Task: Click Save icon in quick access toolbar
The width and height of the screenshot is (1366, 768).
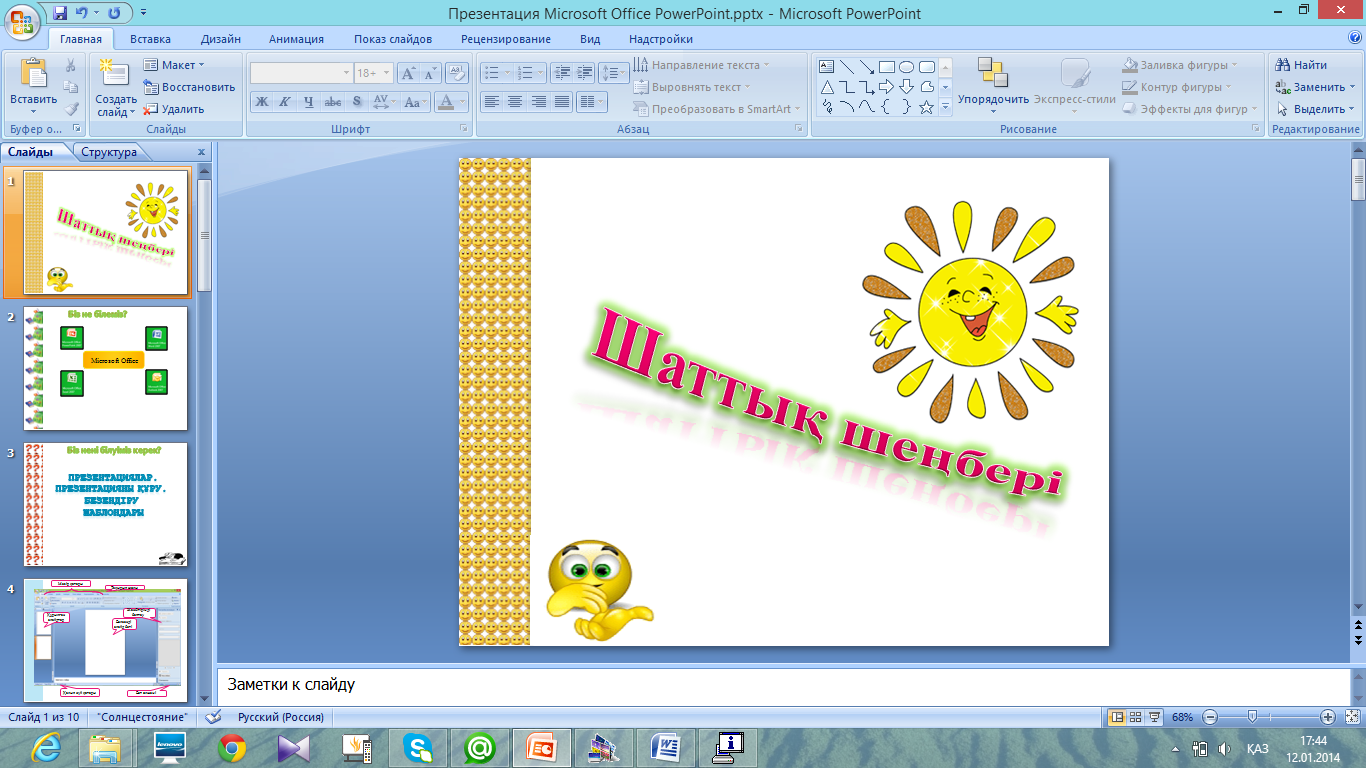Action: coord(61,14)
